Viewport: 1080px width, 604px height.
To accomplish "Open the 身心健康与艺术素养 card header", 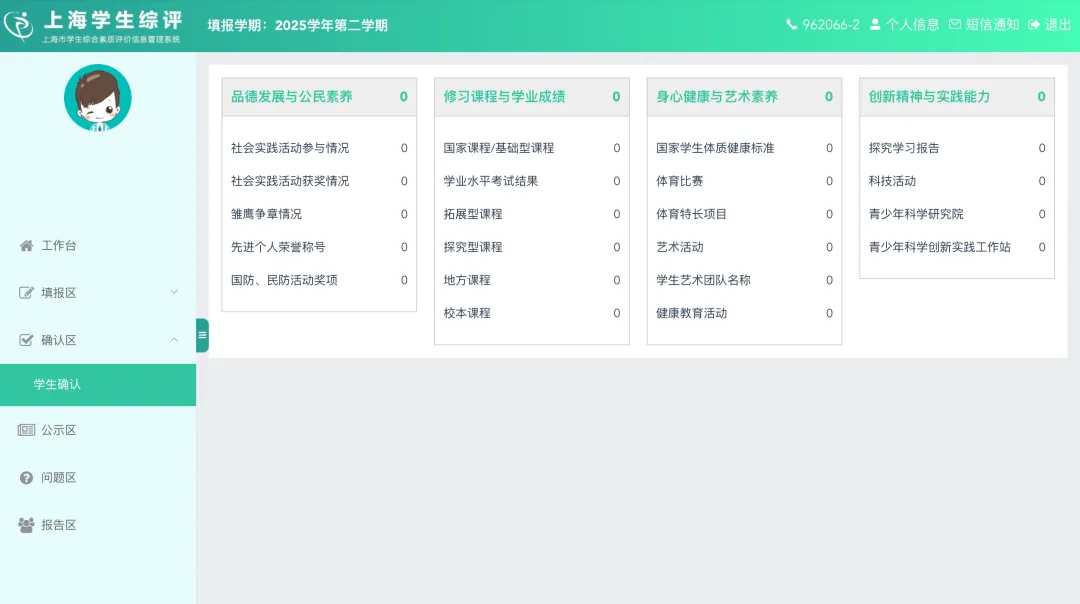I will [x=745, y=97].
